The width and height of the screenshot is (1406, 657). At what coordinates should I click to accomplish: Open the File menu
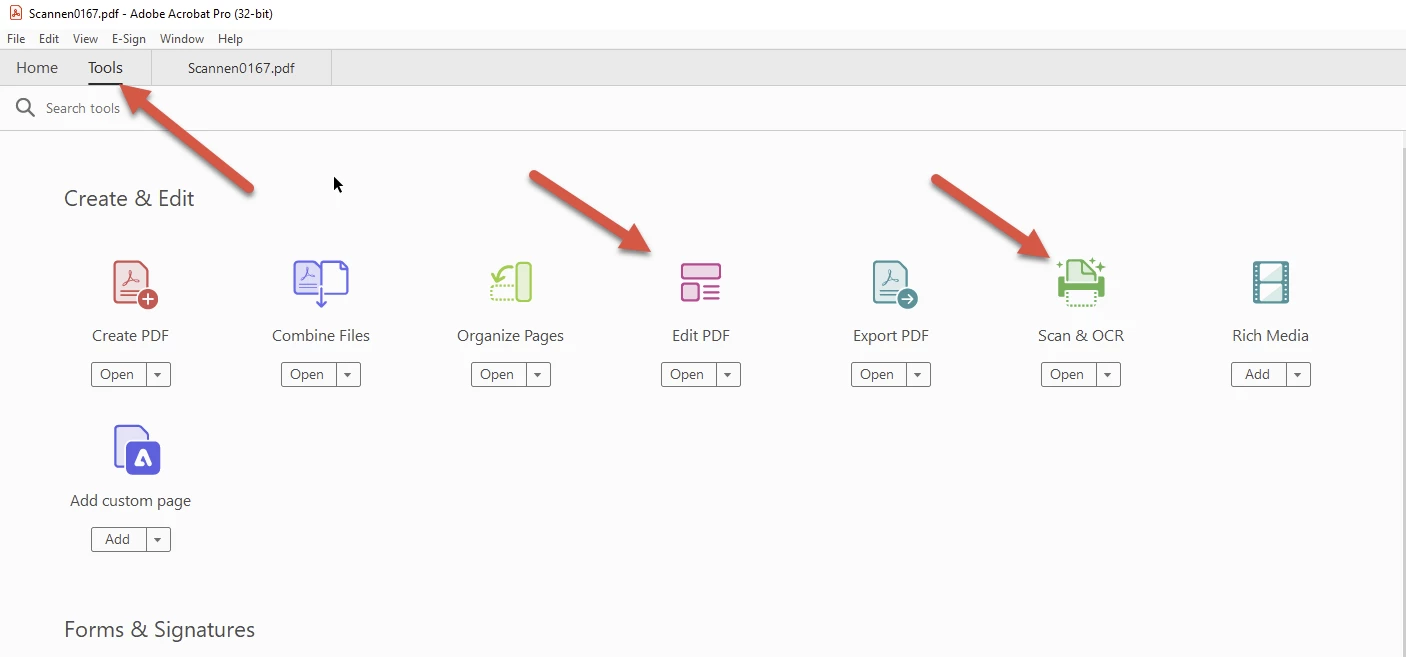point(16,39)
